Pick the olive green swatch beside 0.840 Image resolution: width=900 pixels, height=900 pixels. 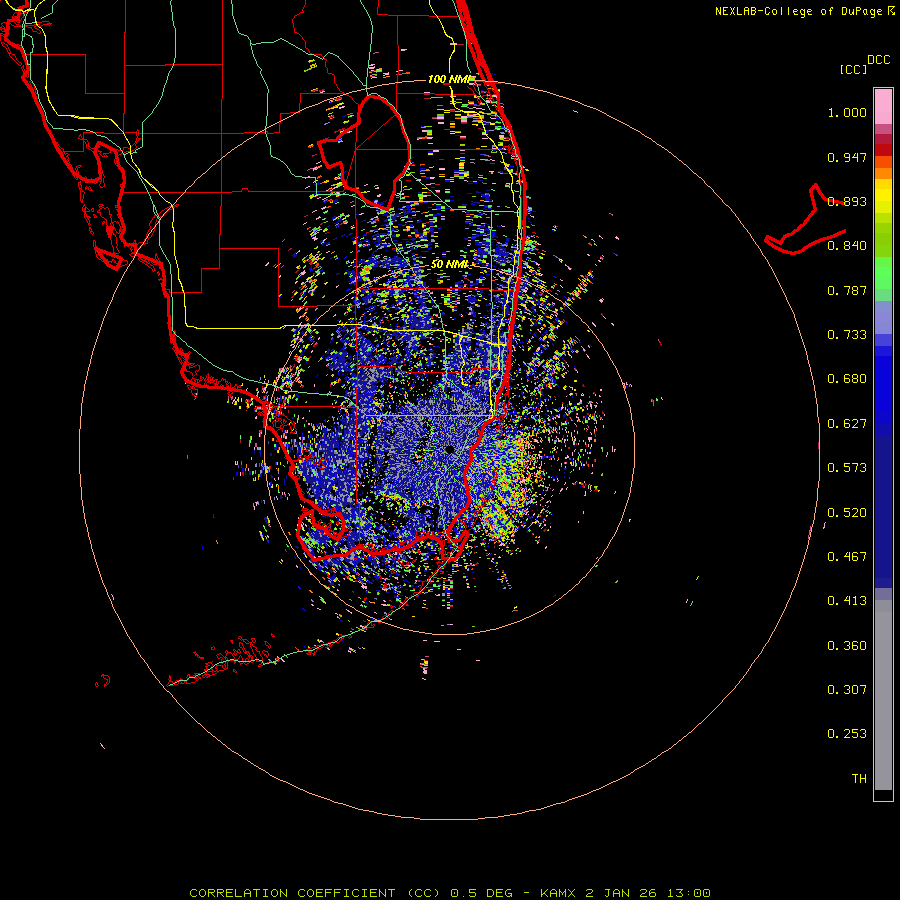(x=883, y=240)
